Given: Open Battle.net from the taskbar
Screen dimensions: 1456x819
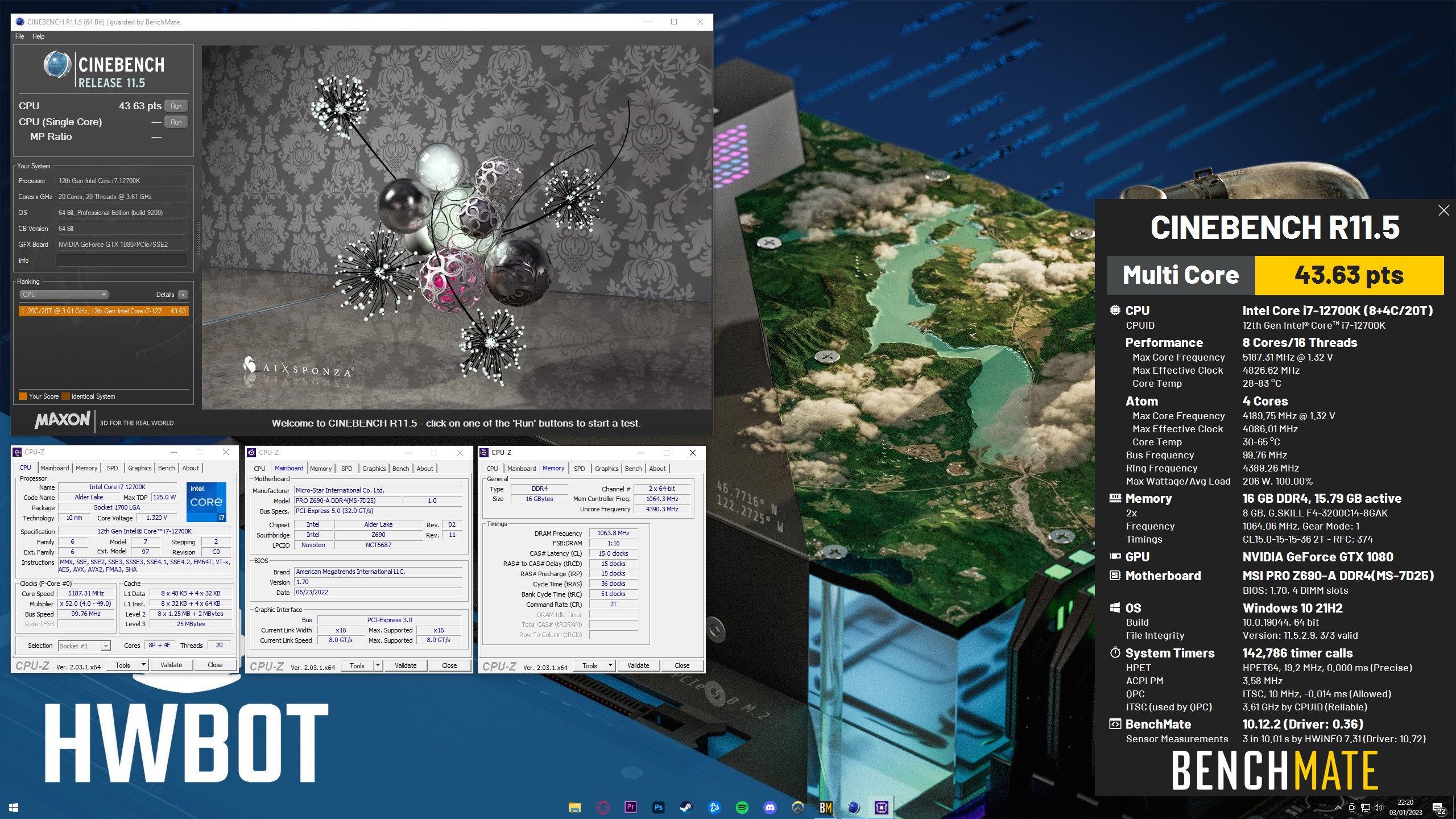Looking at the screenshot, I should [714, 807].
